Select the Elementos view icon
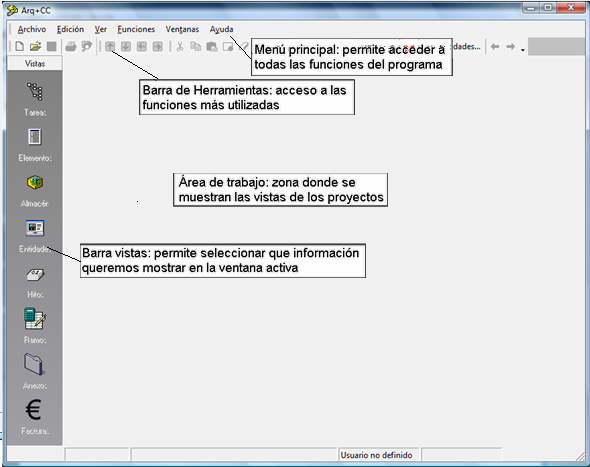 [x=35, y=137]
